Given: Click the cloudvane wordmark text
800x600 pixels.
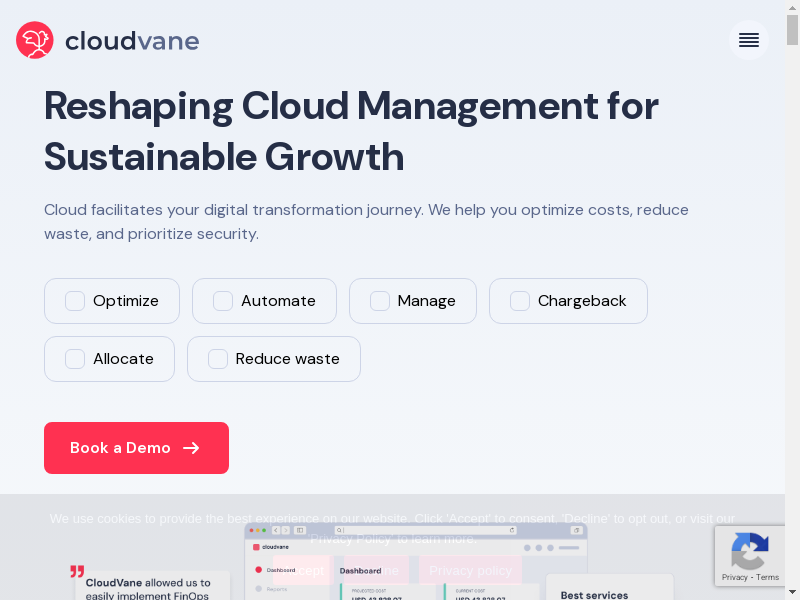Looking at the screenshot, I should point(132,41).
